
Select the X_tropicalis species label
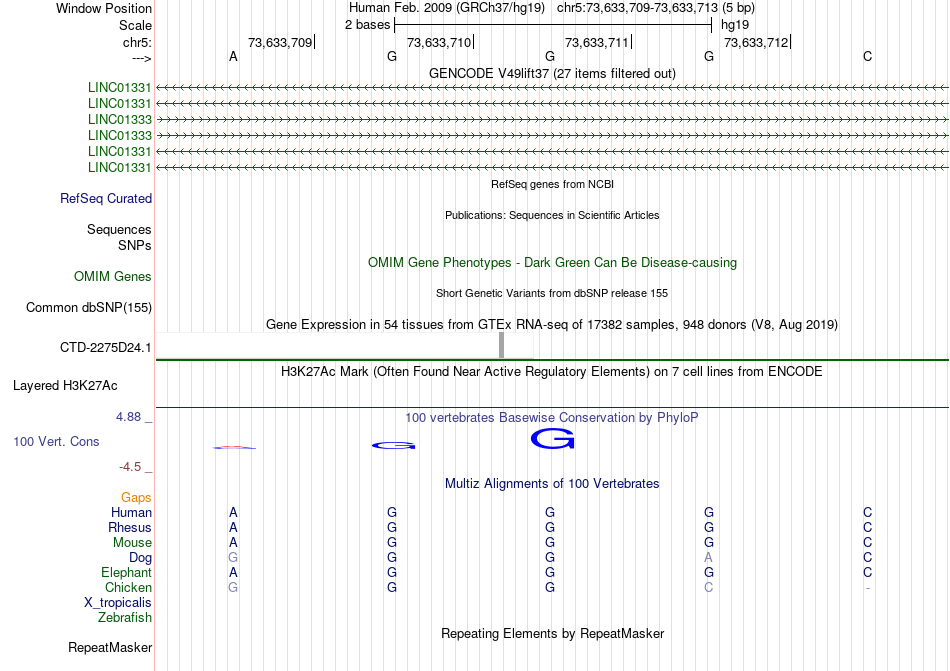point(118,603)
